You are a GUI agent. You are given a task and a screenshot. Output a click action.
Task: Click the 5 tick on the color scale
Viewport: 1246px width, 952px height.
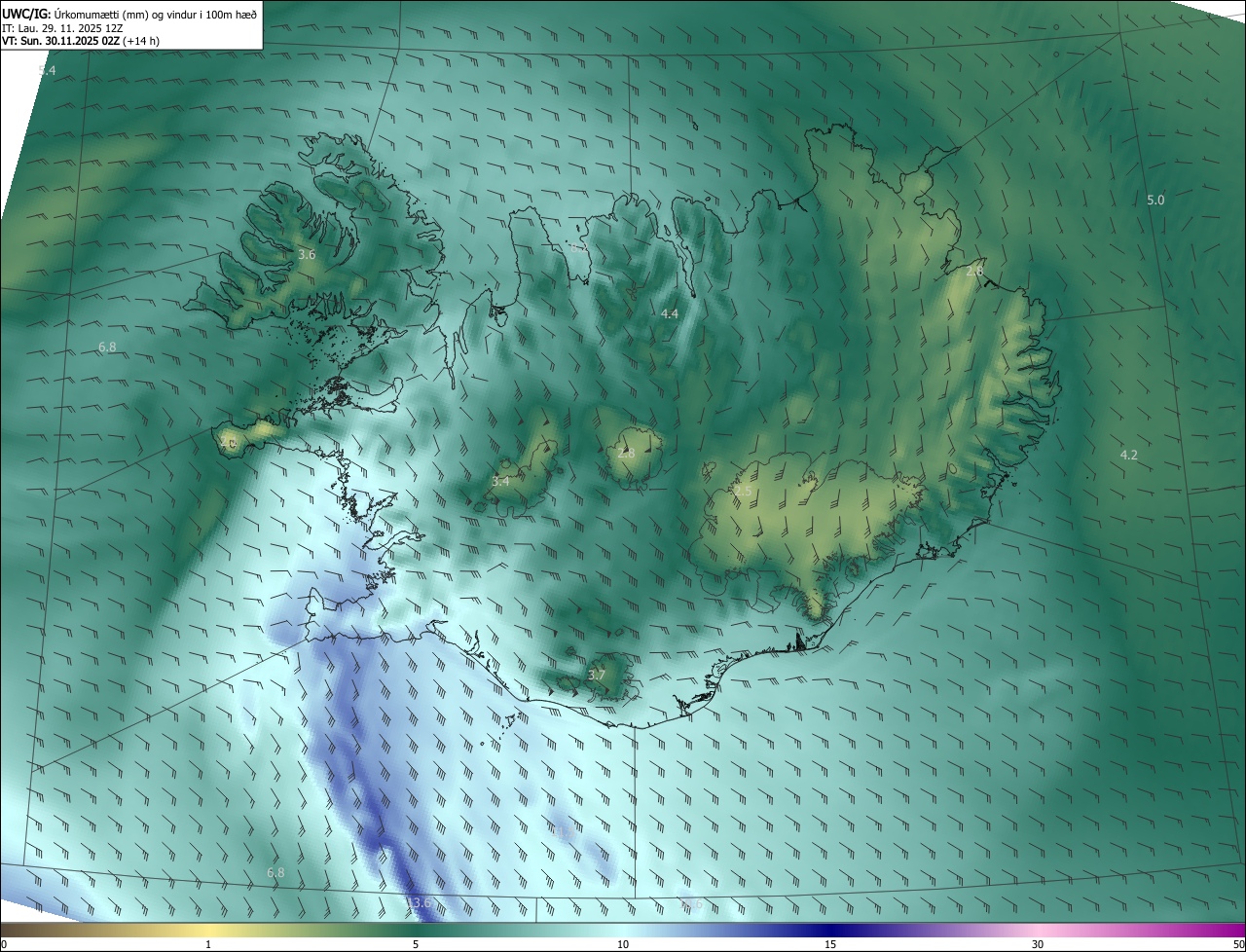click(x=416, y=944)
